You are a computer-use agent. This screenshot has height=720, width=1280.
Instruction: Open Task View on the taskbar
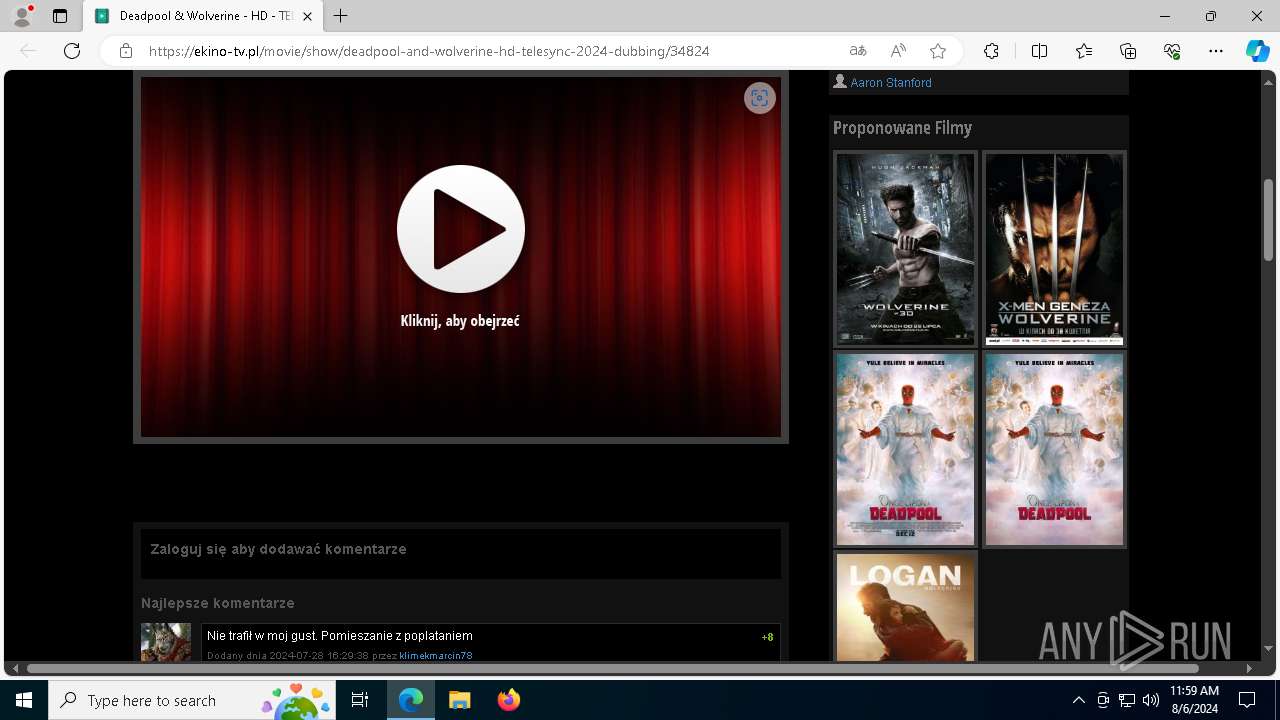point(360,700)
